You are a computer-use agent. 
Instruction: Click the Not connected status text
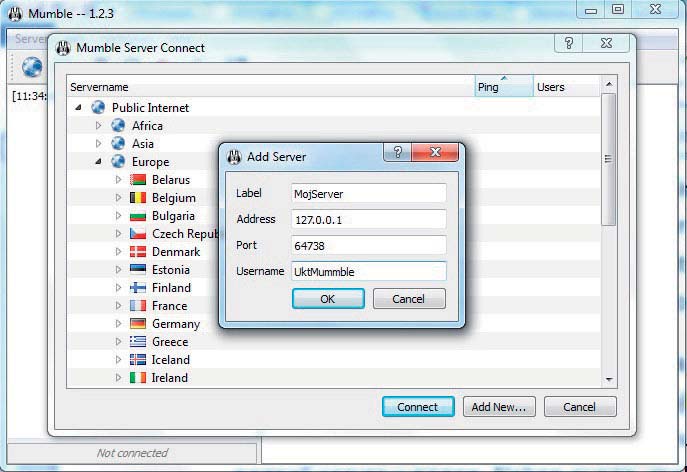click(x=132, y=453)
